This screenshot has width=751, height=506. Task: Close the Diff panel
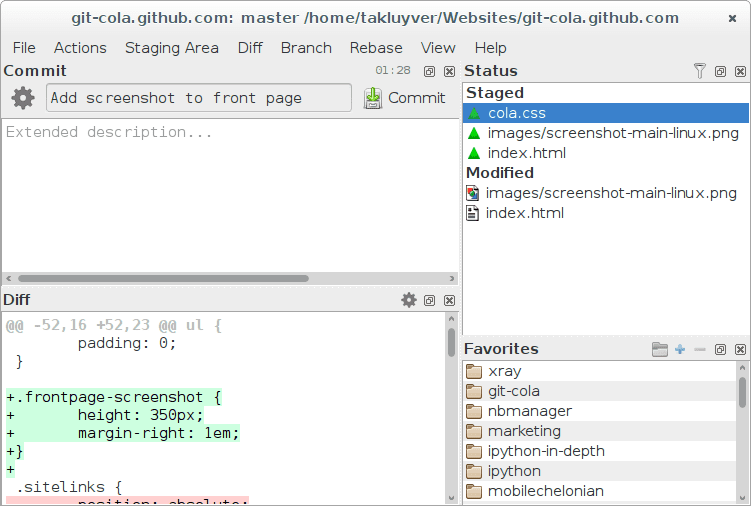point(449,300)
